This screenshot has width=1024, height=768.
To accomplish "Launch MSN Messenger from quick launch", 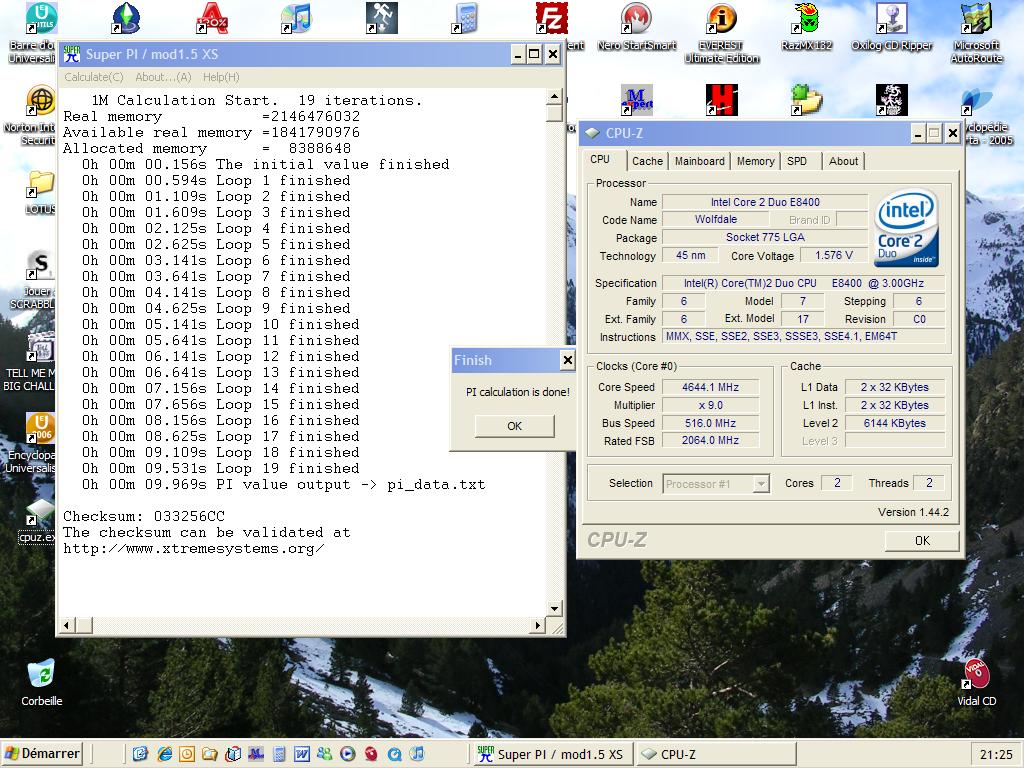I will (325, 754).
